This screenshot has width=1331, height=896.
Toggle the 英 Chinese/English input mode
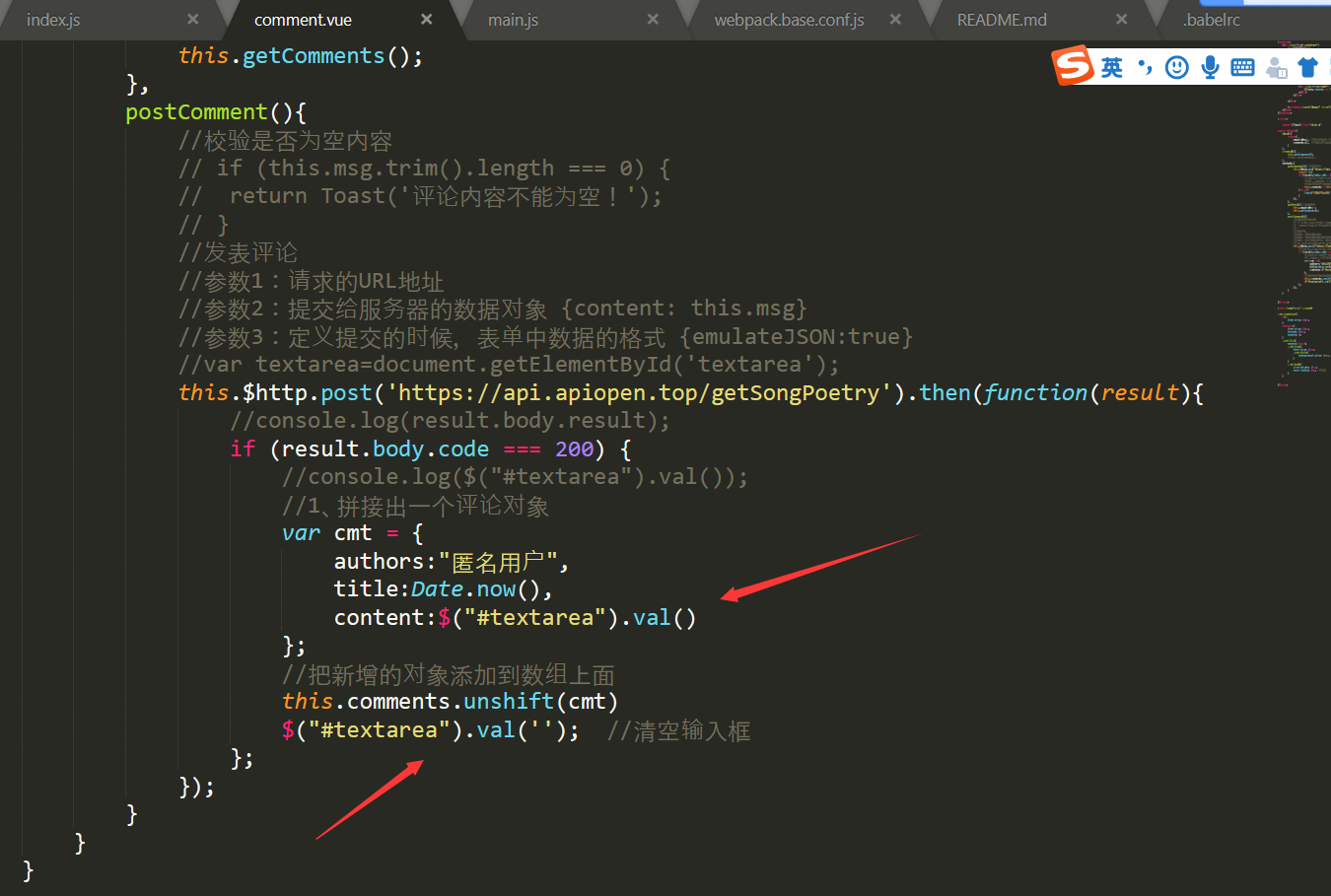pos(1112,67)
